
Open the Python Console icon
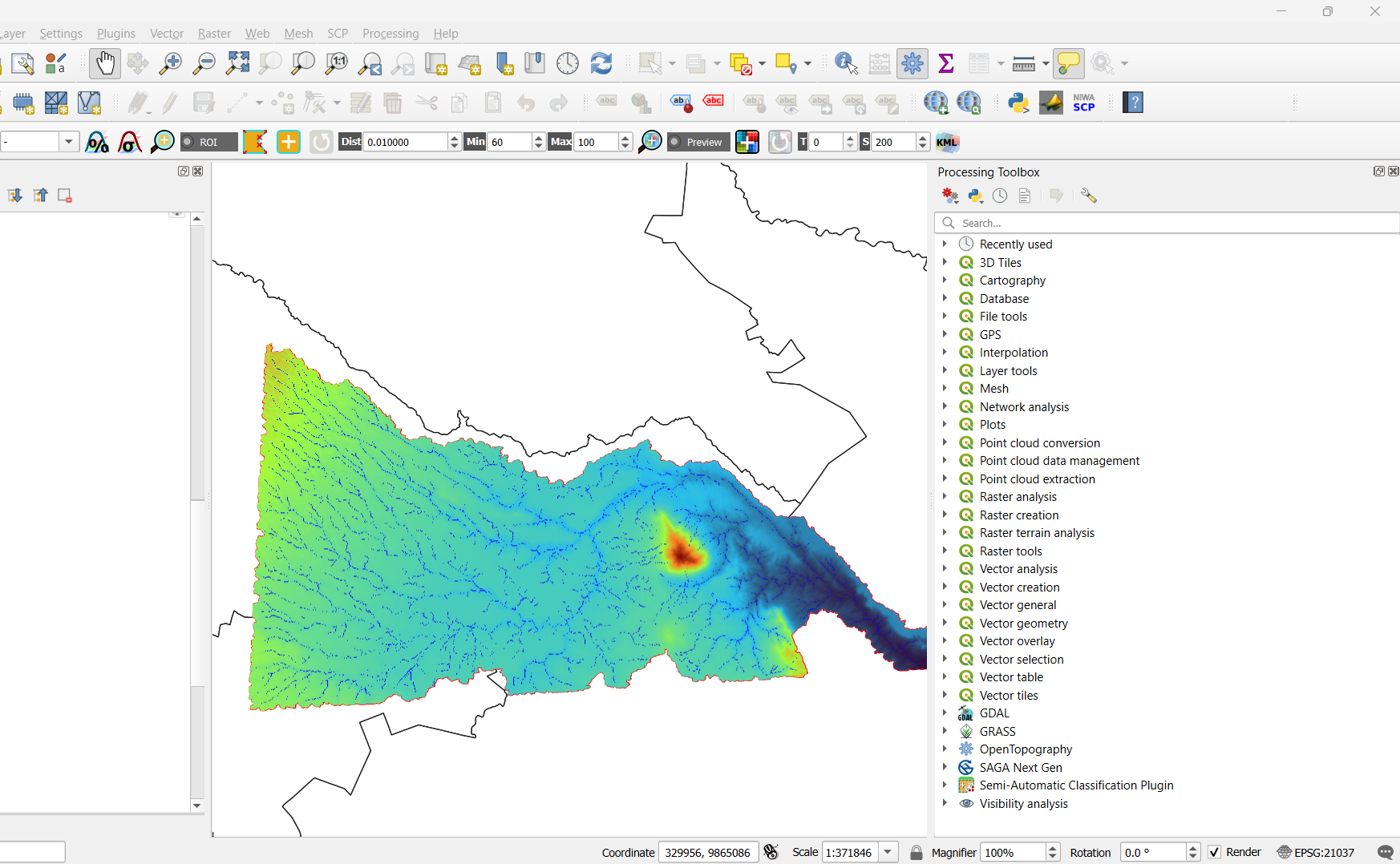click(x=1018, y=103)
